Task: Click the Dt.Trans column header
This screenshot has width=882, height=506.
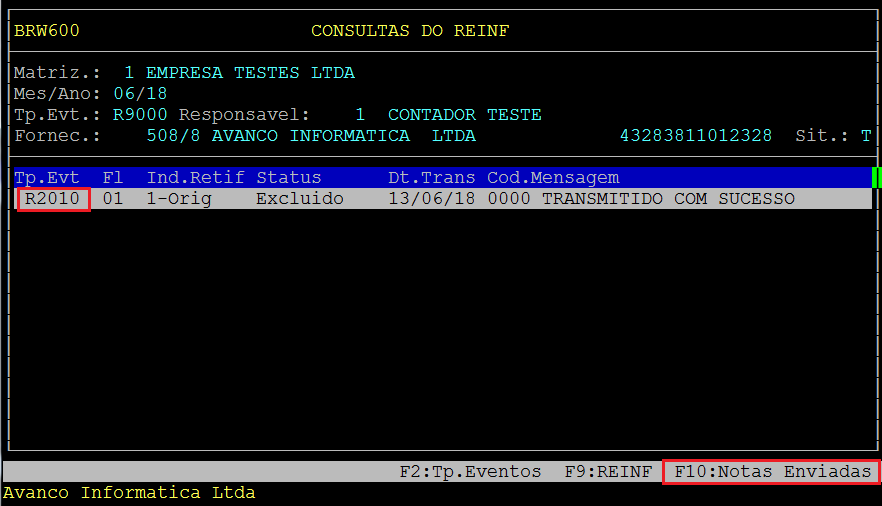Action: pos(432,178)
